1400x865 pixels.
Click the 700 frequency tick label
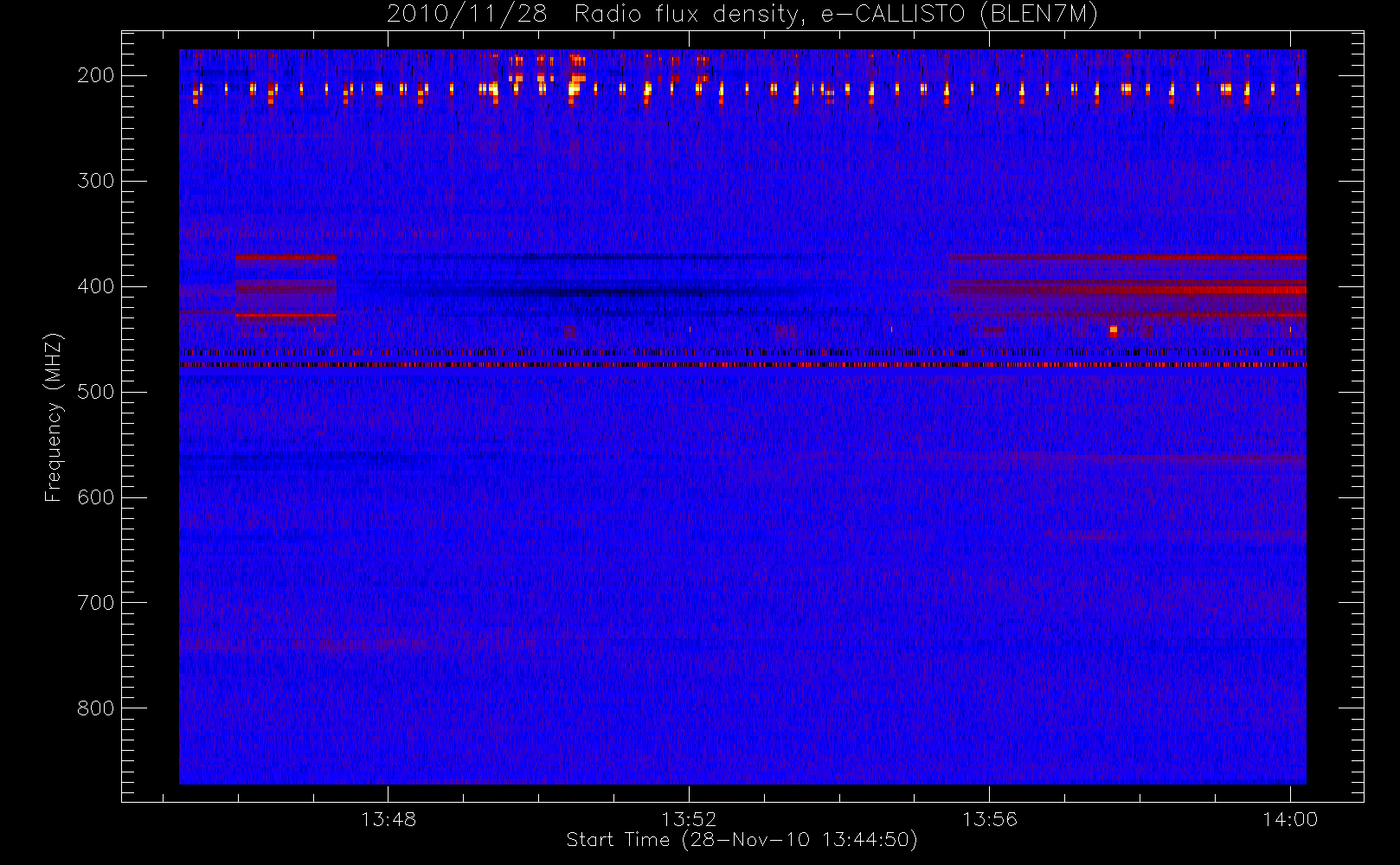96,603
